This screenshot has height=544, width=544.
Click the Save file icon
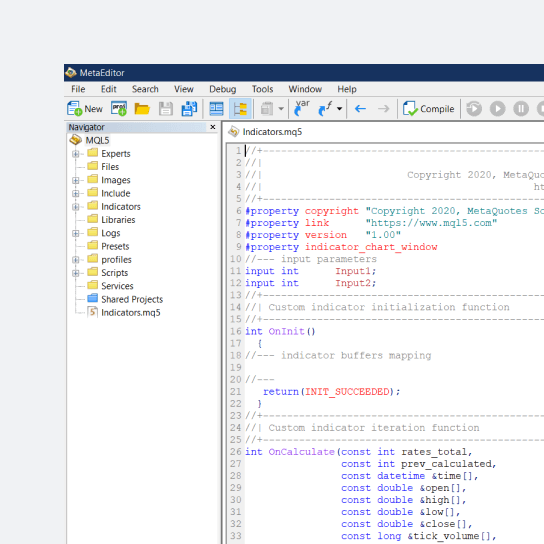pyautogui.click(x=166, y=109)
